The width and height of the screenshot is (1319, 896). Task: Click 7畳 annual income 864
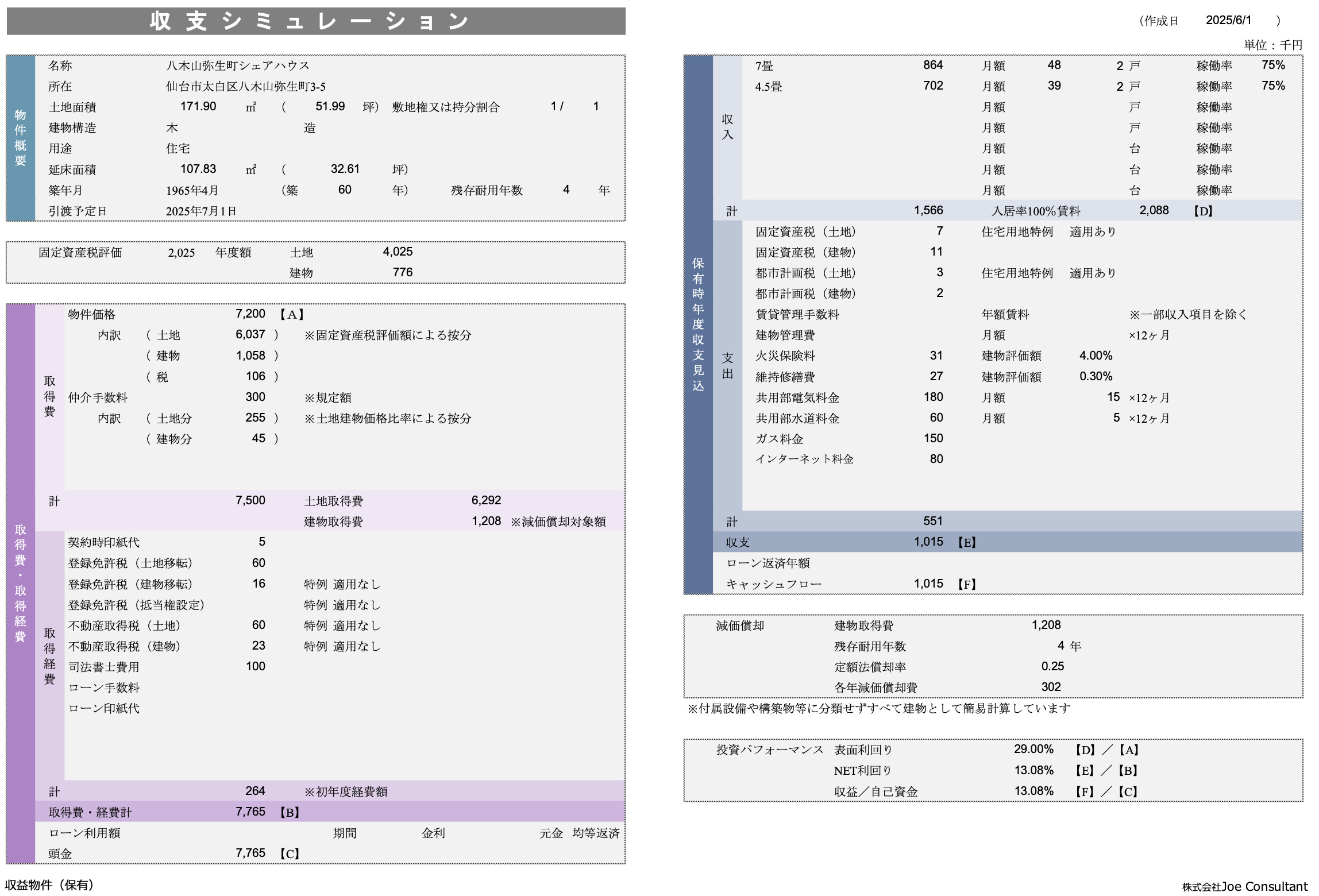coord(933,65)
